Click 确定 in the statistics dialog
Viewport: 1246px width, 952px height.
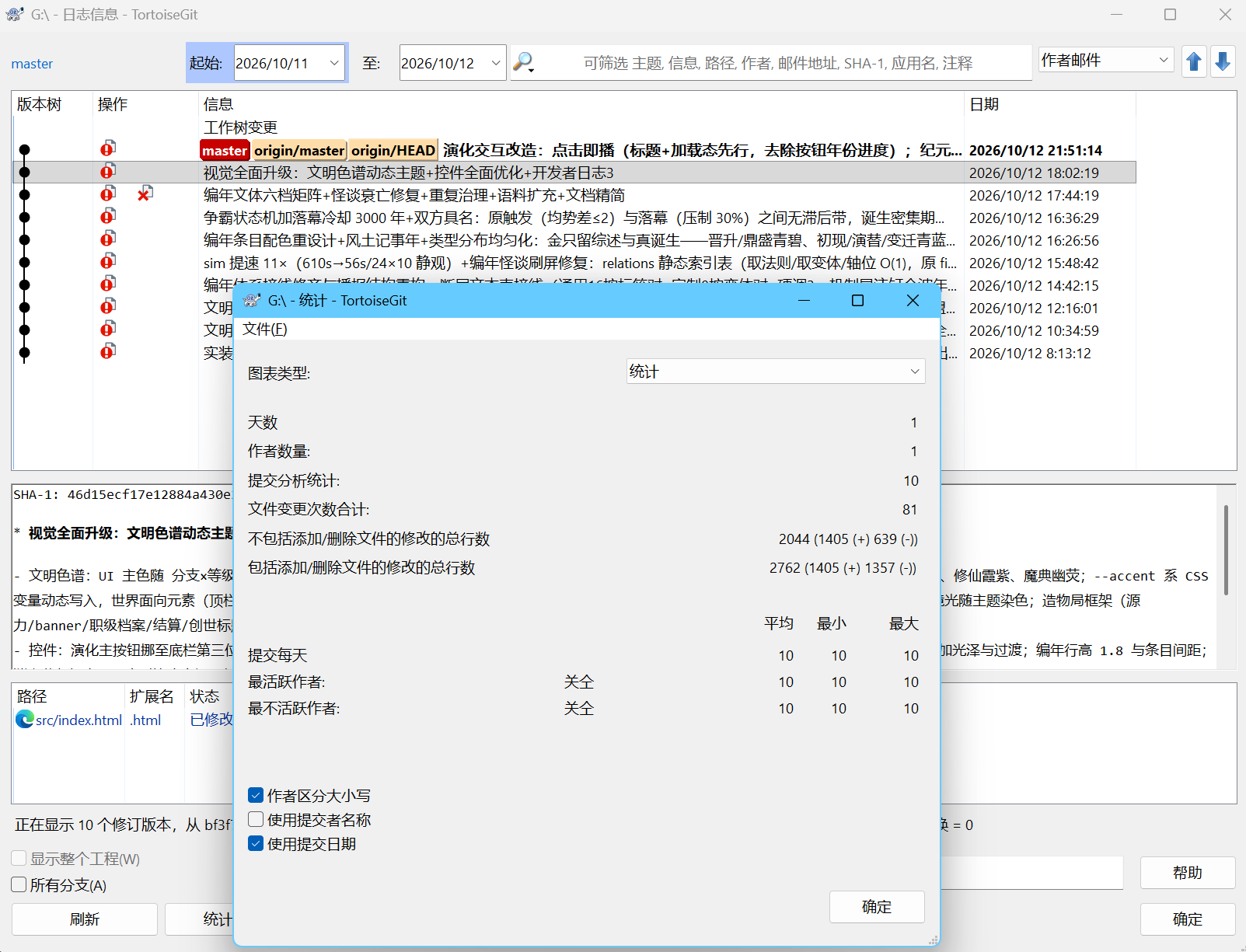pyautogui.click(x=877, y=907)
